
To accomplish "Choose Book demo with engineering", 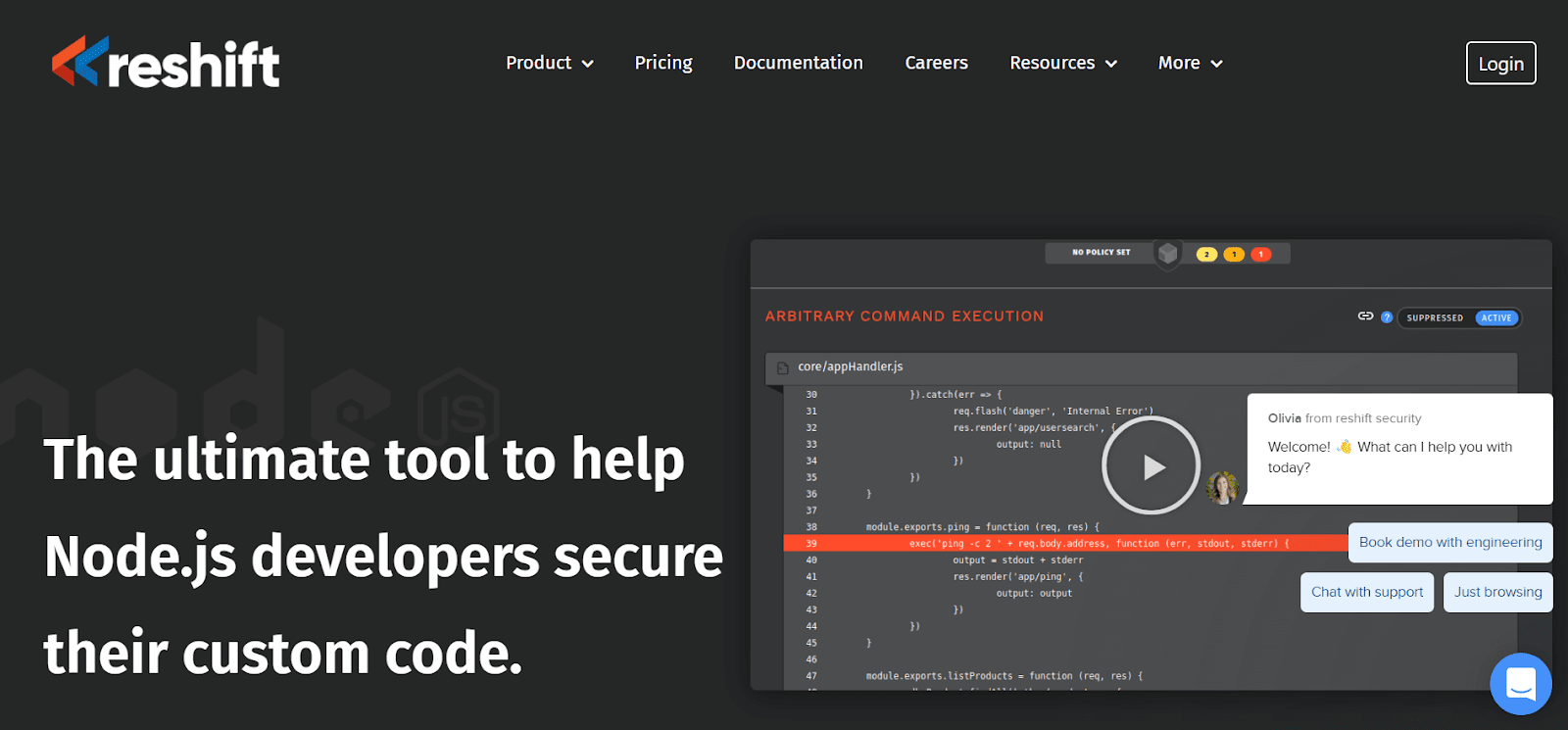I will [x=1450, y=542].
